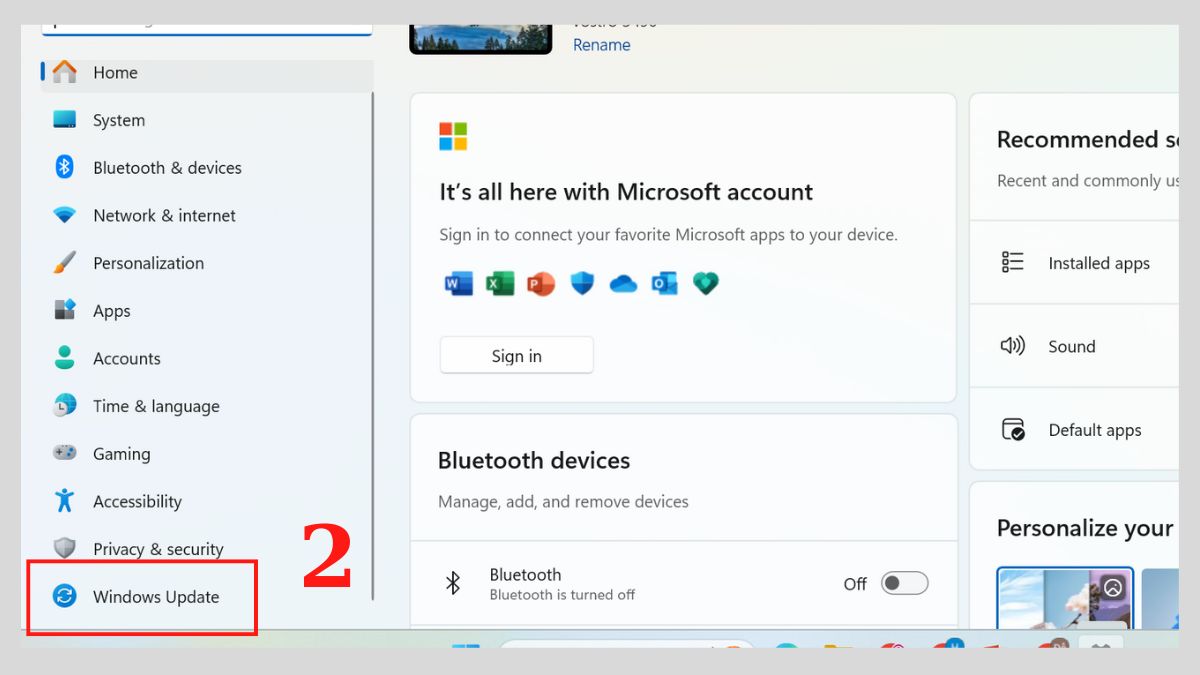Click the Microsoft Defender shield icon

582,284
